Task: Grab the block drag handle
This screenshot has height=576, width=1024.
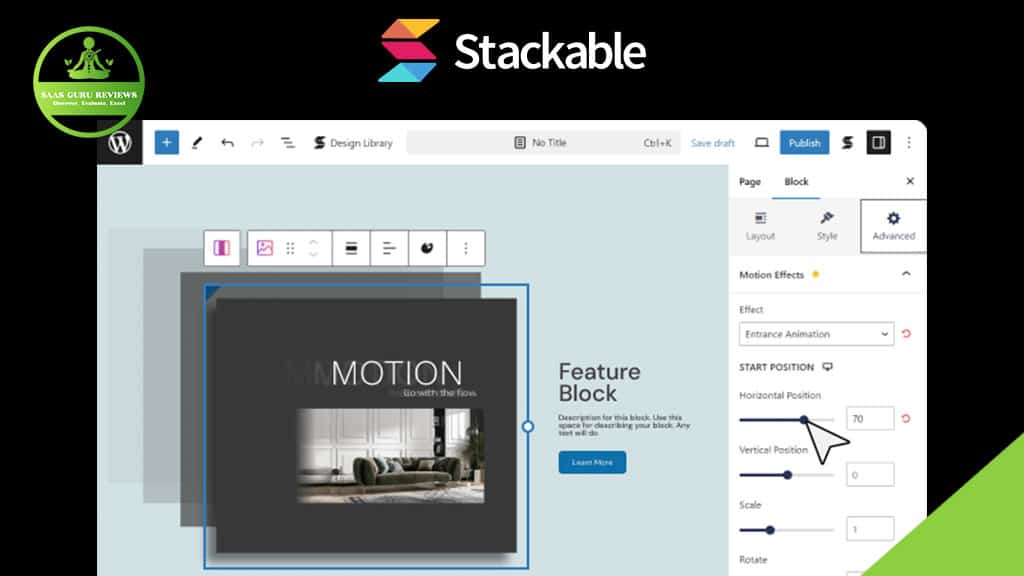Action: (x=290, y=248)
